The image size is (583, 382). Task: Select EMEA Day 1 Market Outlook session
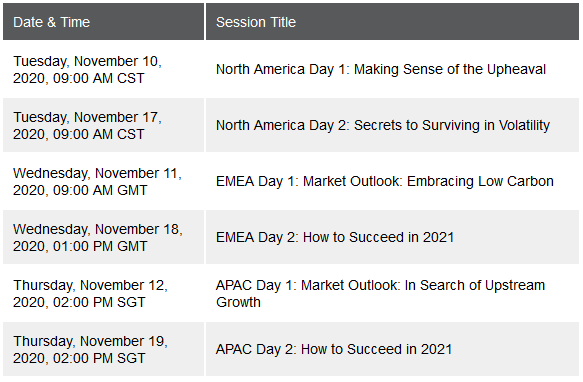(x=384, y=182)
